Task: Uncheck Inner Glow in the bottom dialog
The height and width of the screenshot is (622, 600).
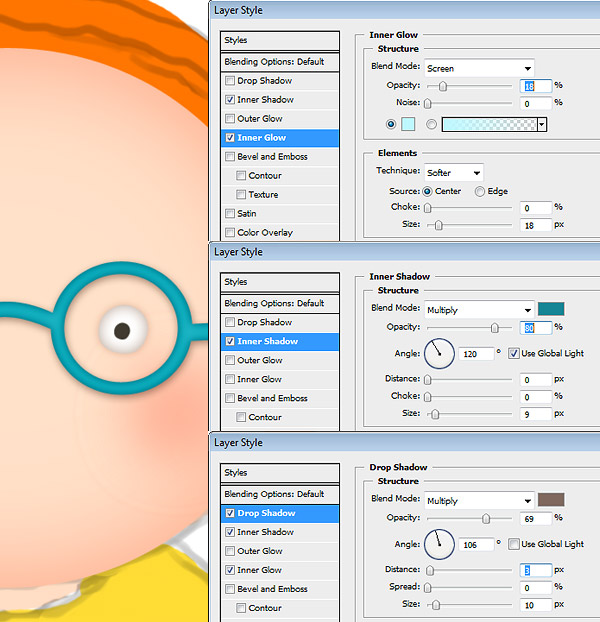Action: 230,570
